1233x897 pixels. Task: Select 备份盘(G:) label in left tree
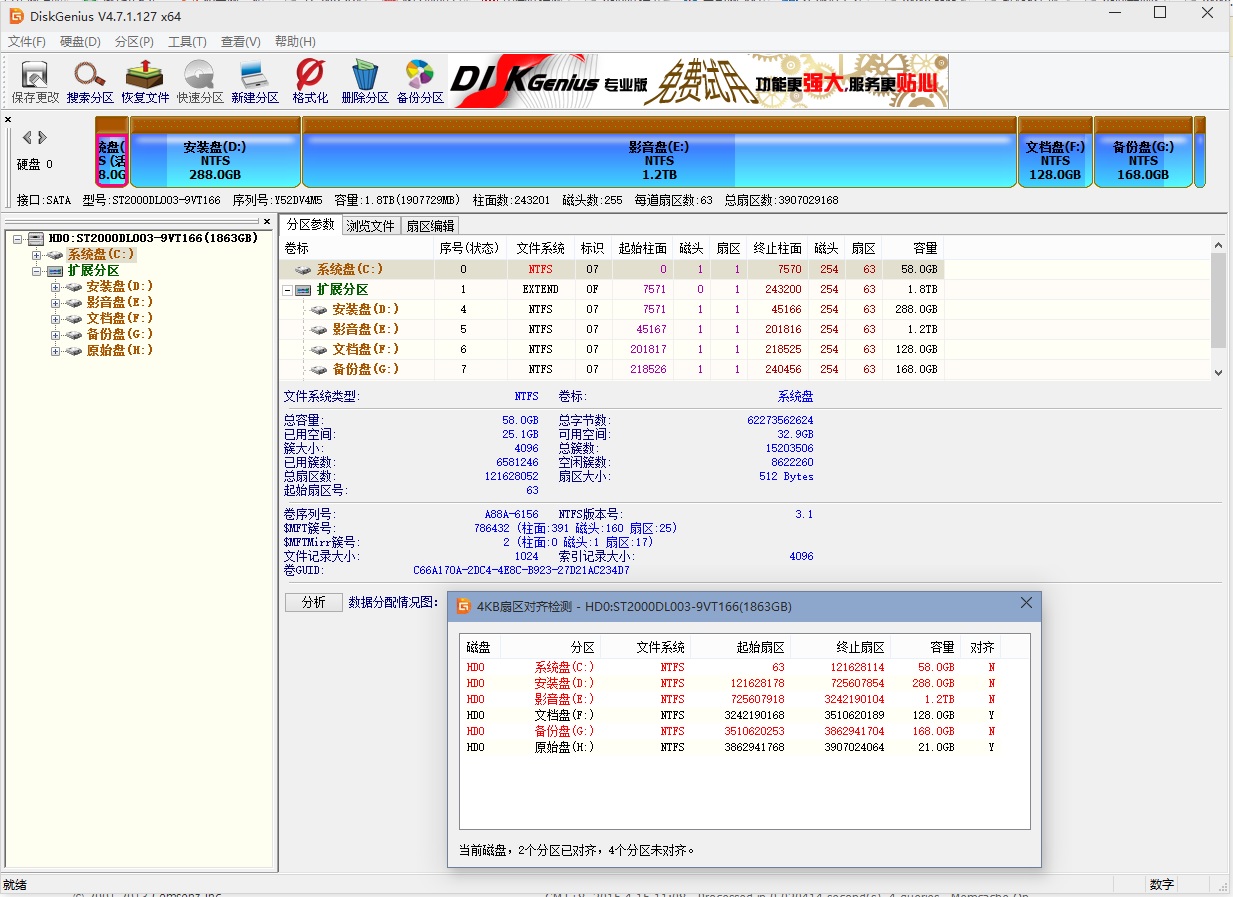[120, 334]
